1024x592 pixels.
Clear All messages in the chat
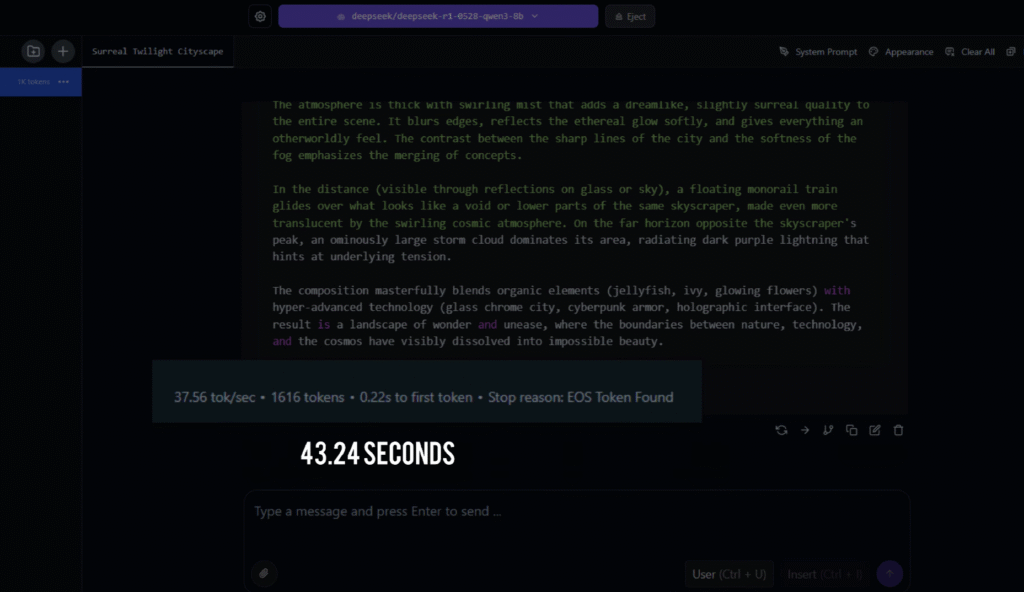point(970,52)
